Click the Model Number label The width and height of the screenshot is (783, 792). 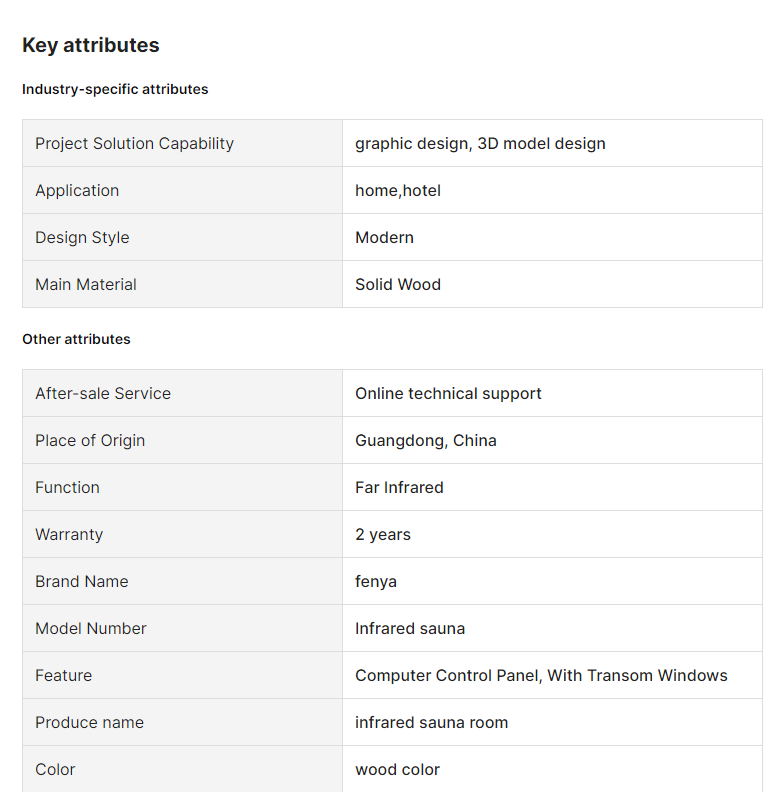pyautogui.click(x=91, y=628)
